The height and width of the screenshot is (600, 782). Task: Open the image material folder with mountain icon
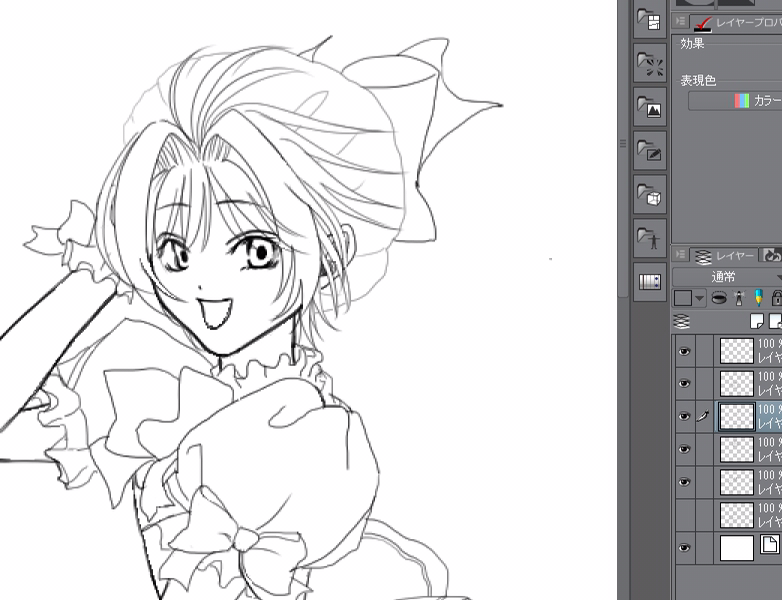[650, 107]
